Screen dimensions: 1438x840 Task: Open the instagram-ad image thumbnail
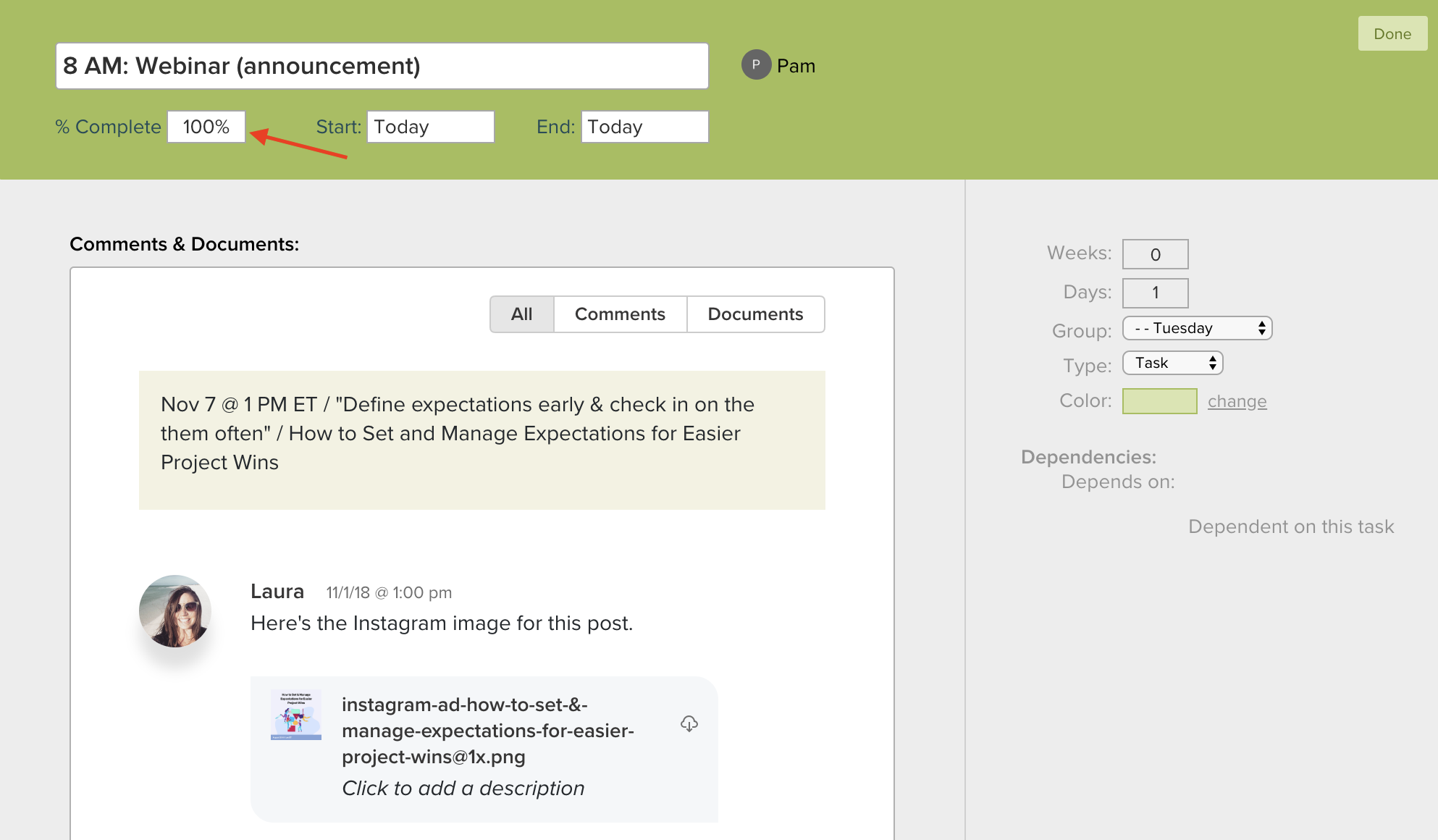pos(295,715)
